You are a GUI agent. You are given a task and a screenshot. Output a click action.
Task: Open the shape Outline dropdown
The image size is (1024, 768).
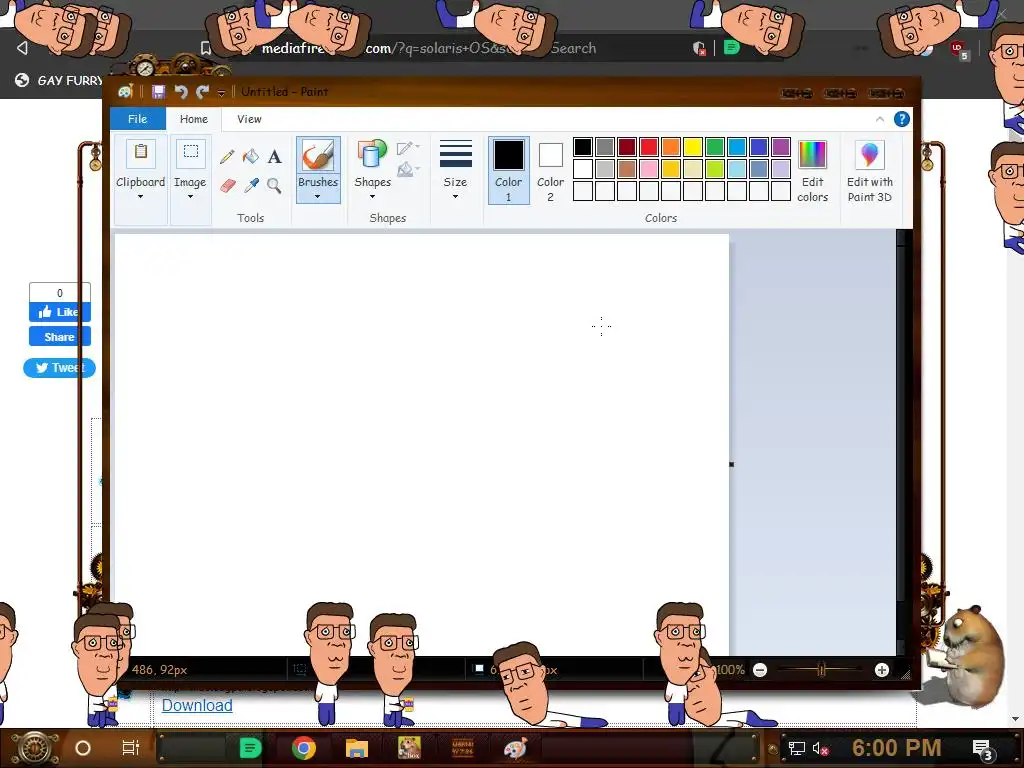coord(408,148)
